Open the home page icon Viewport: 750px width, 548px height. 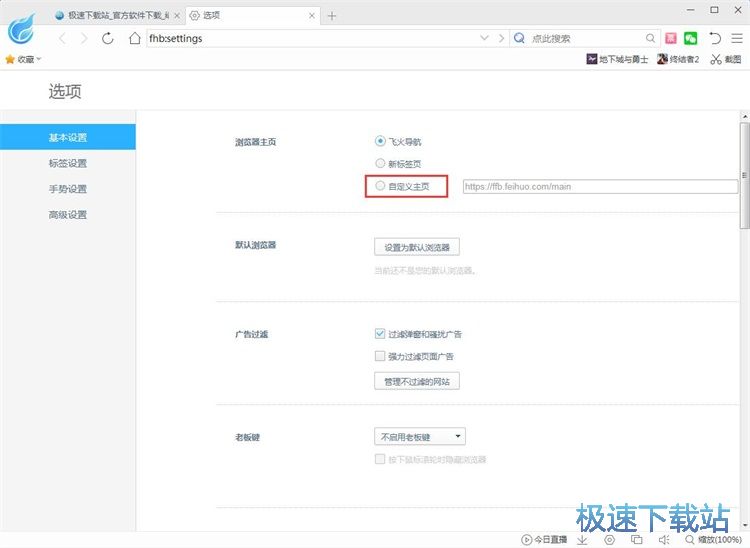(135, 38)
